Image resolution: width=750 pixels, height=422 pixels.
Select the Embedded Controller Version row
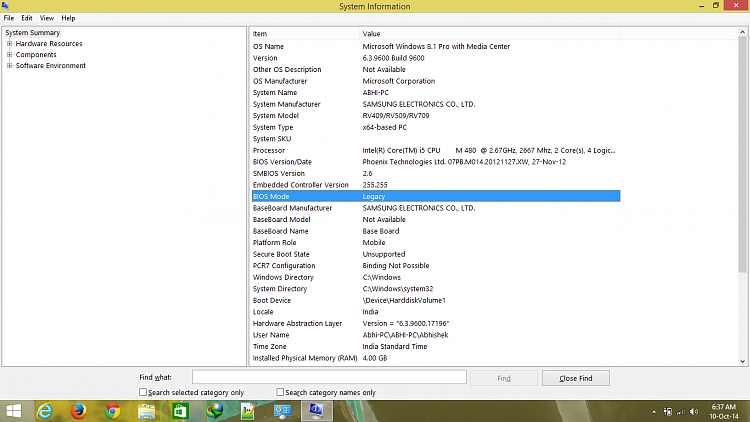click(x=436, y=185)
